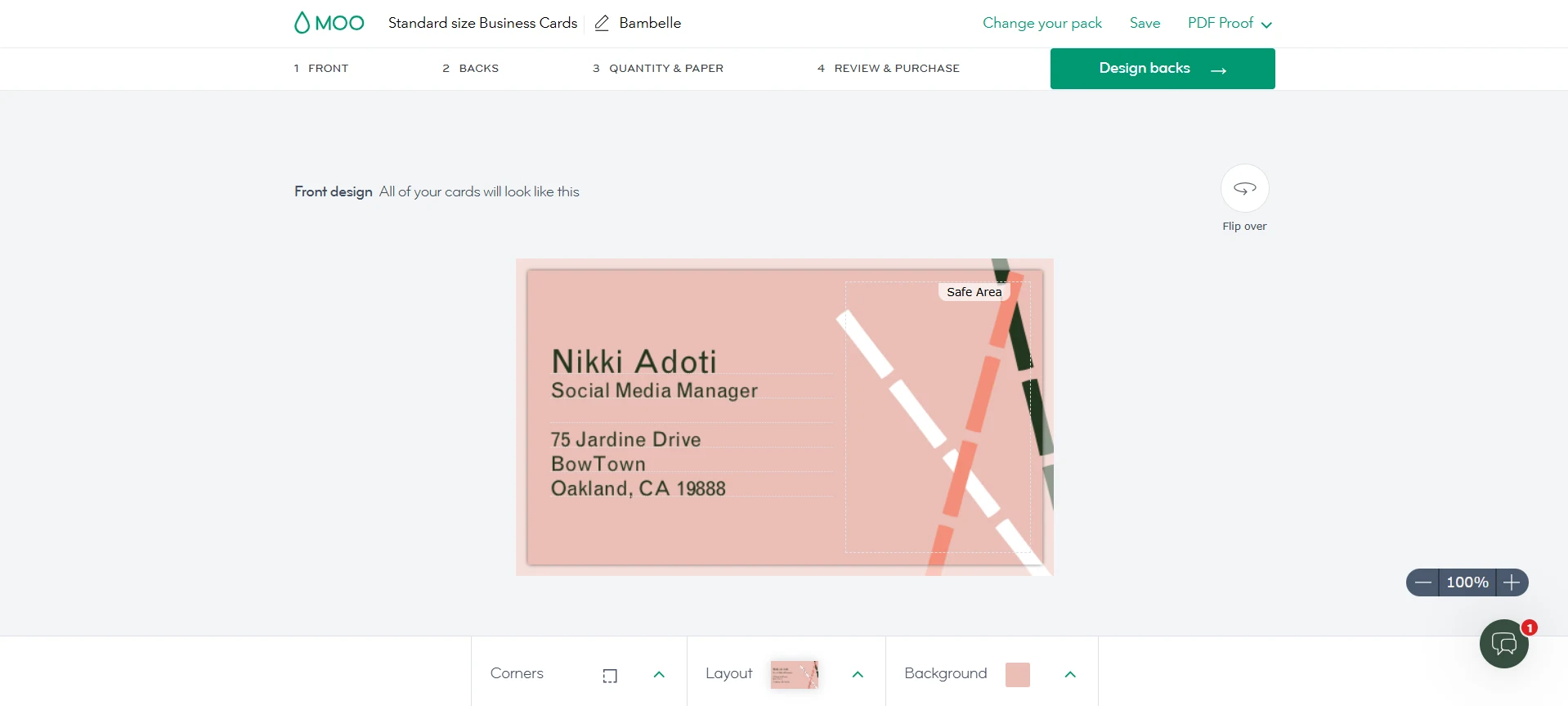1568x706 pixels.
Task: Expand the Background panel chevron
Action: pyautogui.click(x=1070, y=674)
